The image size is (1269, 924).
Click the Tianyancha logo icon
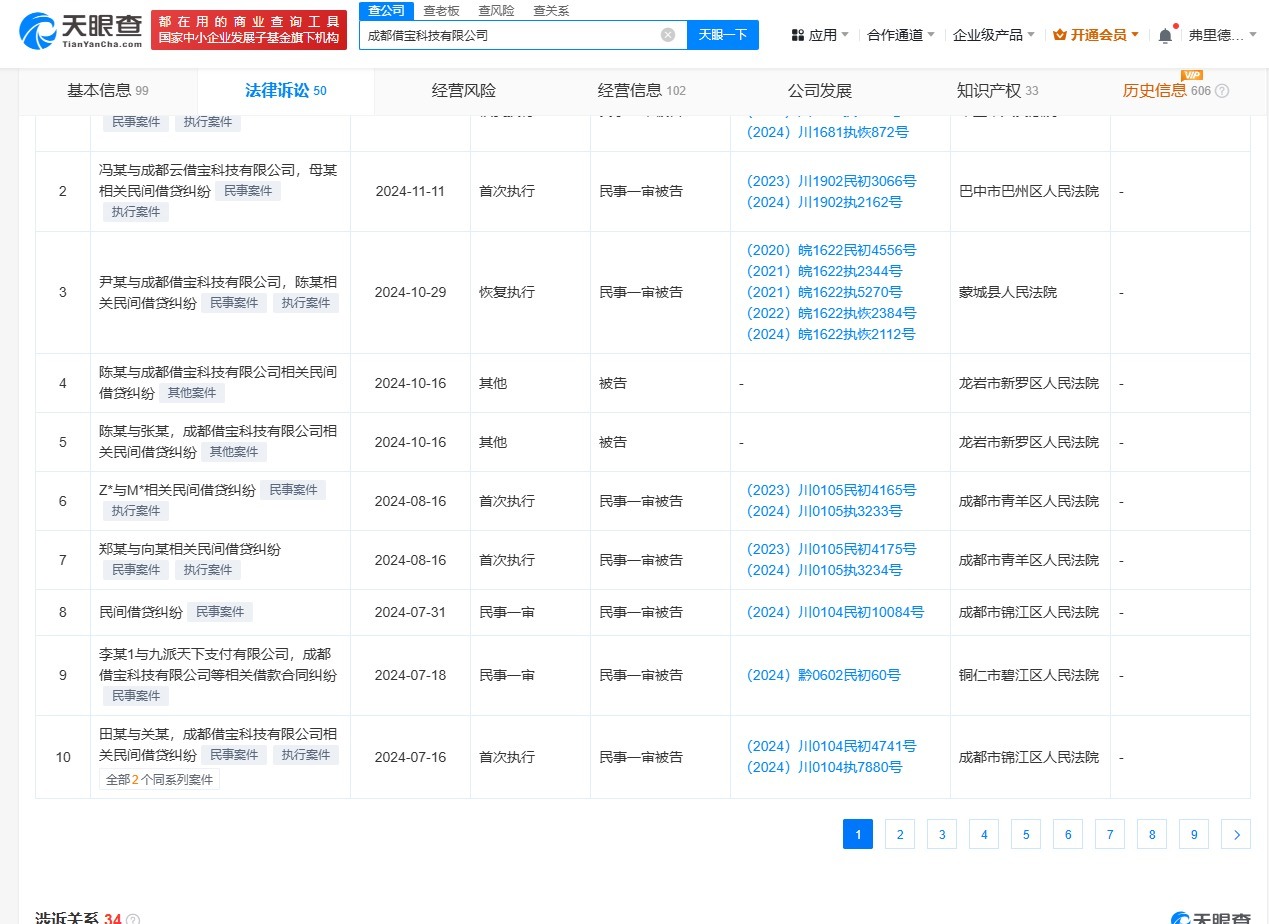(35, 31)
